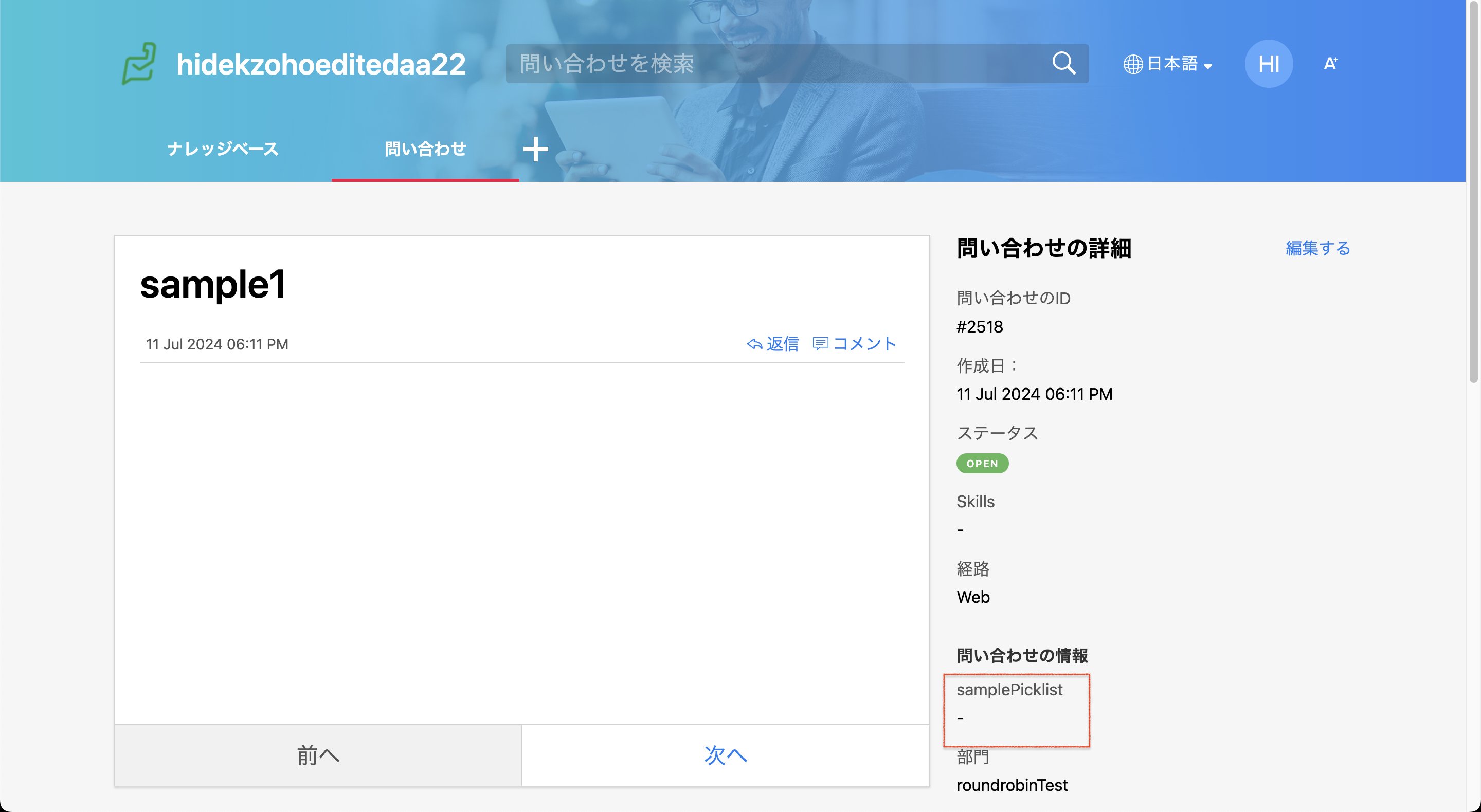The height and width of the screenshot is (812, 1481).
Task: Go to next ticket with 次へ
Action: pyautogui.click(x=725, y=755)
